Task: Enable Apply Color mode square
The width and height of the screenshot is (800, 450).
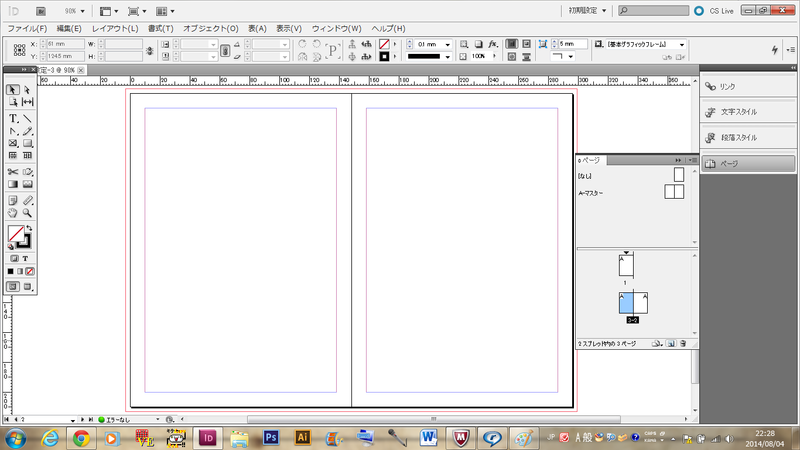Action: 10,271
